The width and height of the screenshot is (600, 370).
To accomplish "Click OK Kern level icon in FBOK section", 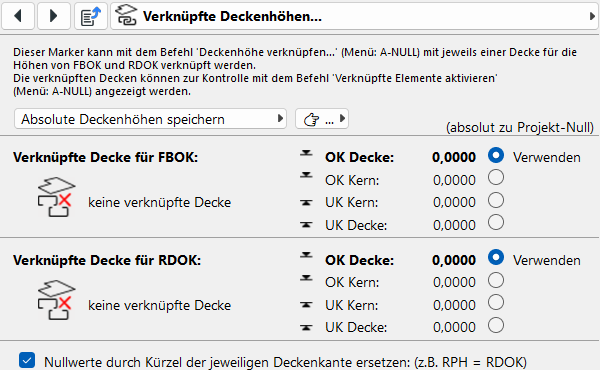I will [x=306, y=176].
